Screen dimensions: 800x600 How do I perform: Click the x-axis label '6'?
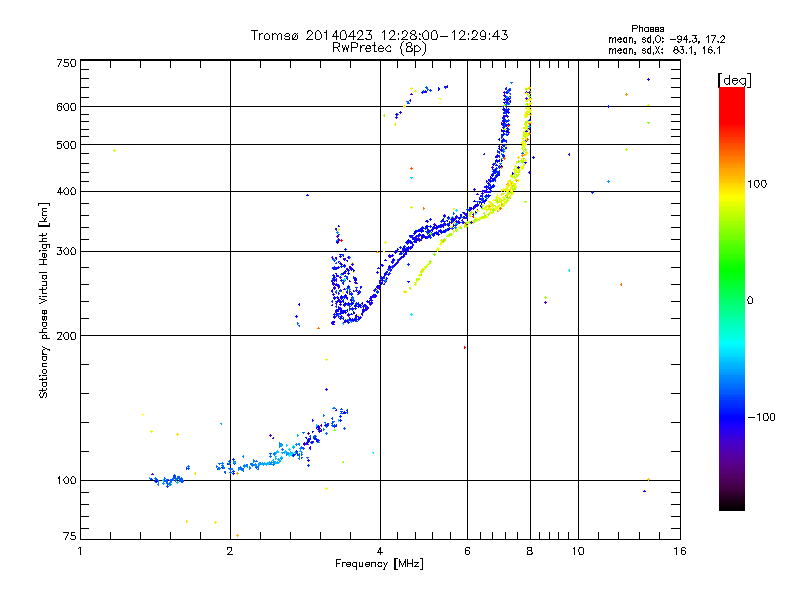tap(467, 551)
